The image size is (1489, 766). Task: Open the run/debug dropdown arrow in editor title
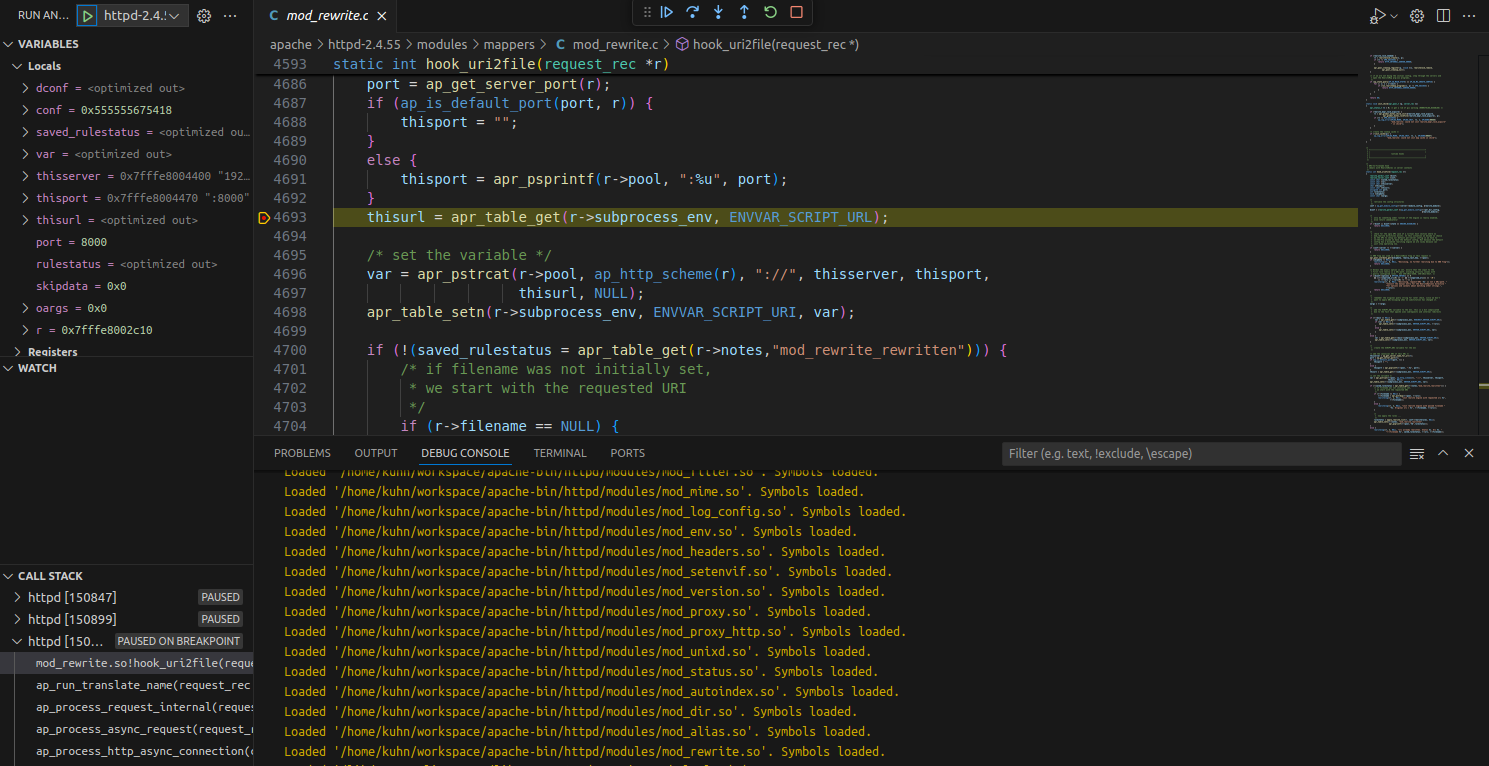click(1394, 16)
